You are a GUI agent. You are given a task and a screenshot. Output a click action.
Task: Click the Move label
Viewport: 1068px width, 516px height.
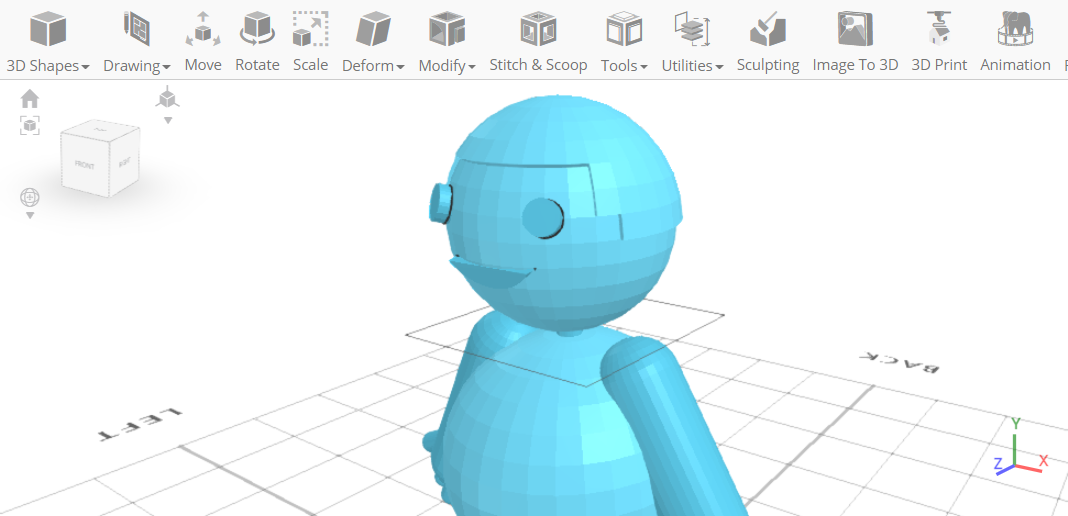203,65
